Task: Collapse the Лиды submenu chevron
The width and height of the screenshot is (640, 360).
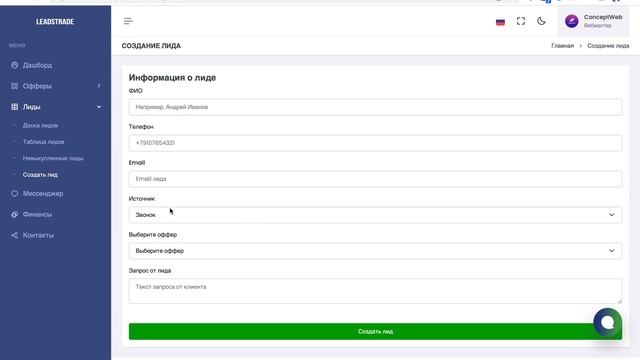Action: pos(99,107)
